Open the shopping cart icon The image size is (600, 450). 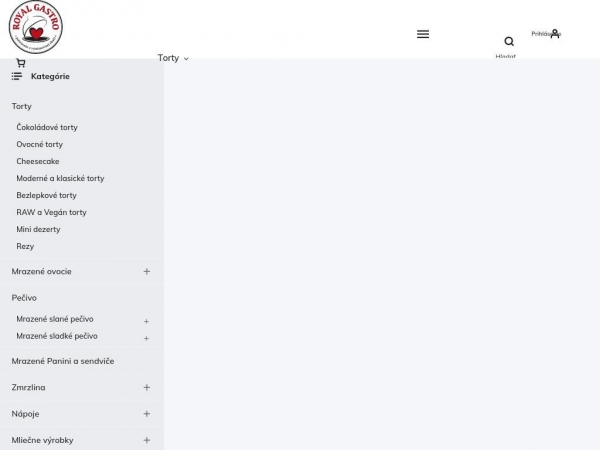click(21, 63)
